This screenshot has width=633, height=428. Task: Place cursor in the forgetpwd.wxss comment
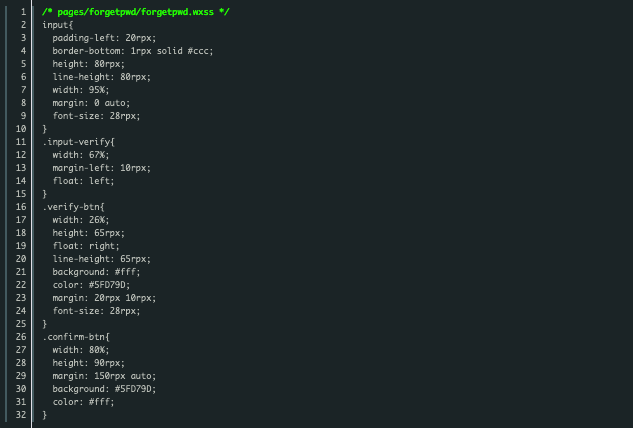[136, 12]
